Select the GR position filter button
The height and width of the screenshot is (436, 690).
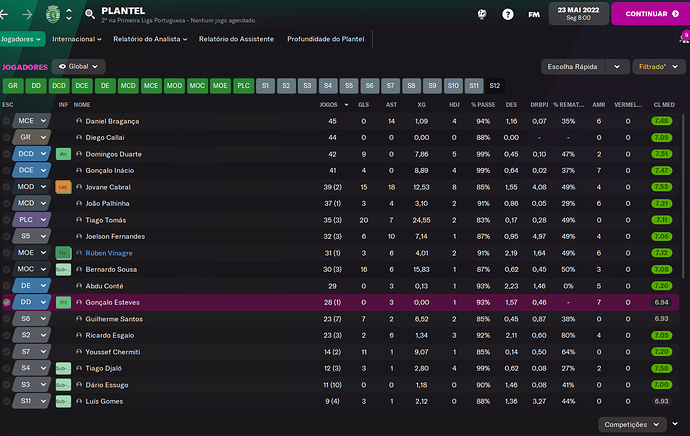(x=13, y=86)
